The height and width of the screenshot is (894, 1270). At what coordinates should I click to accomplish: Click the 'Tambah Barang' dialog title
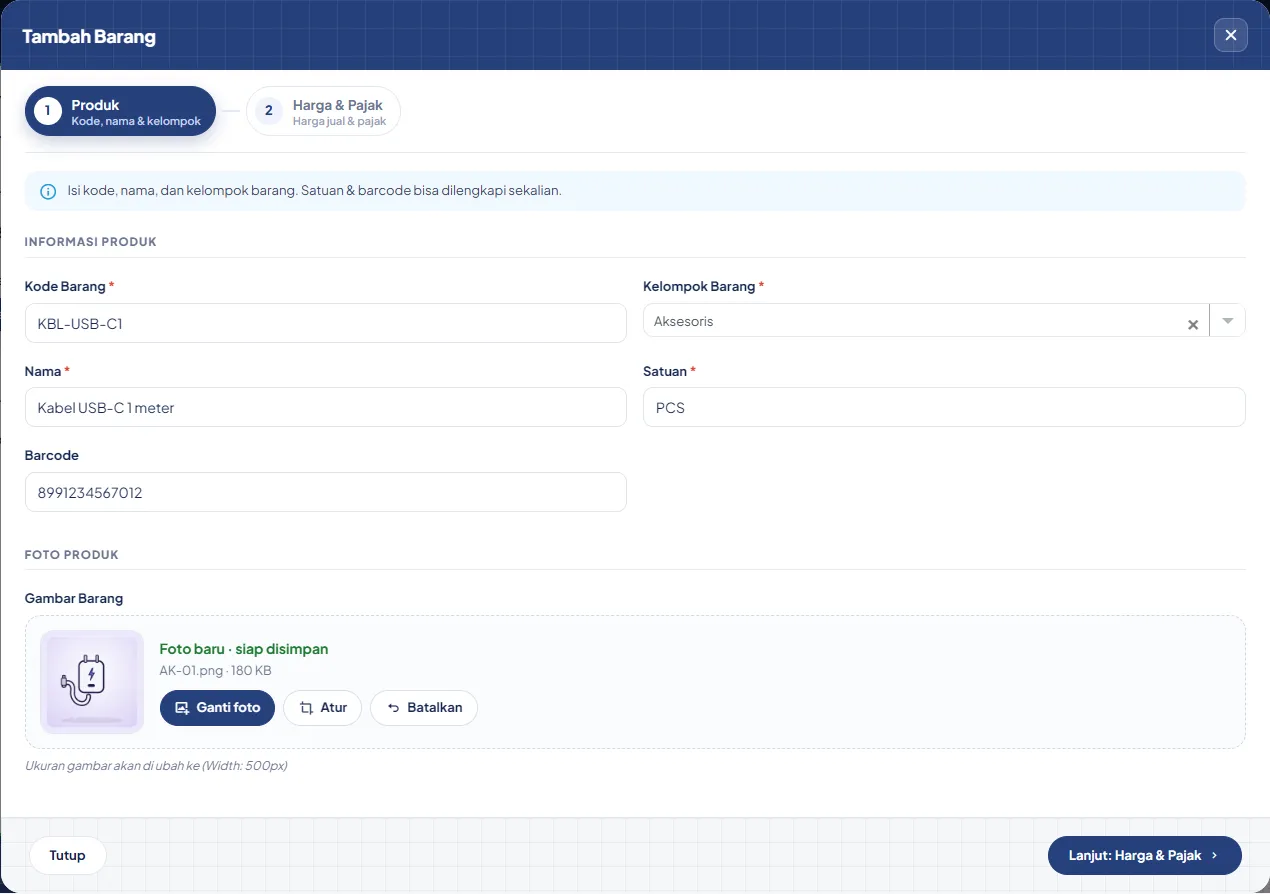pos(89,37)
